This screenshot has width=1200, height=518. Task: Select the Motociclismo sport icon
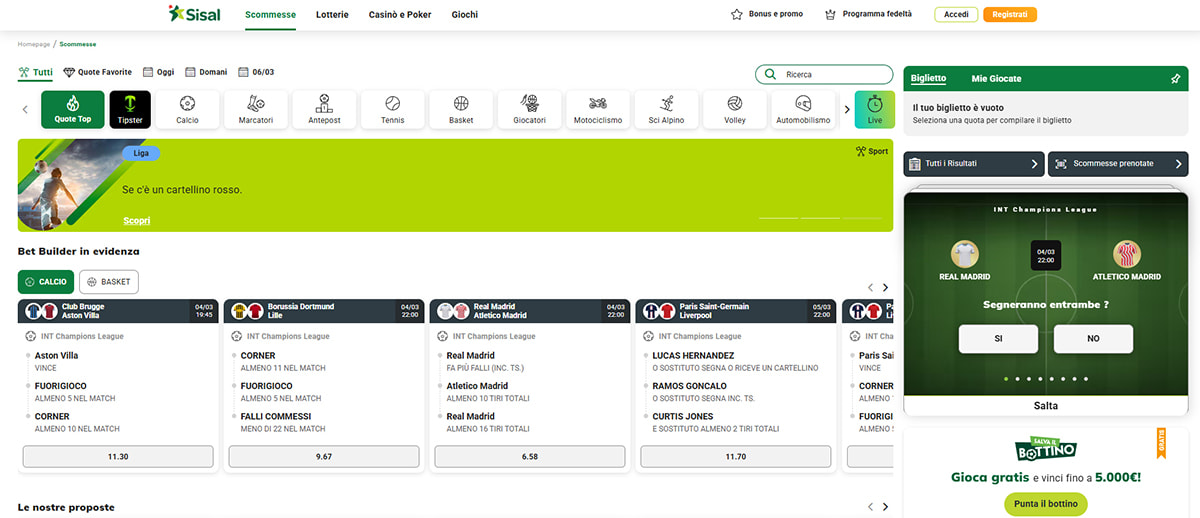(x=598, y=109)
